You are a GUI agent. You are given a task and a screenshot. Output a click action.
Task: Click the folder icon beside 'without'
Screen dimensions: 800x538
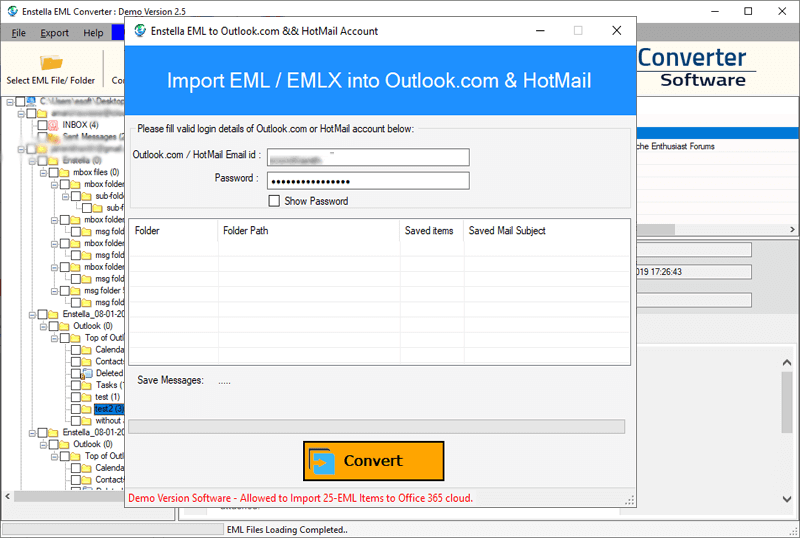click(x=87, y=421)
